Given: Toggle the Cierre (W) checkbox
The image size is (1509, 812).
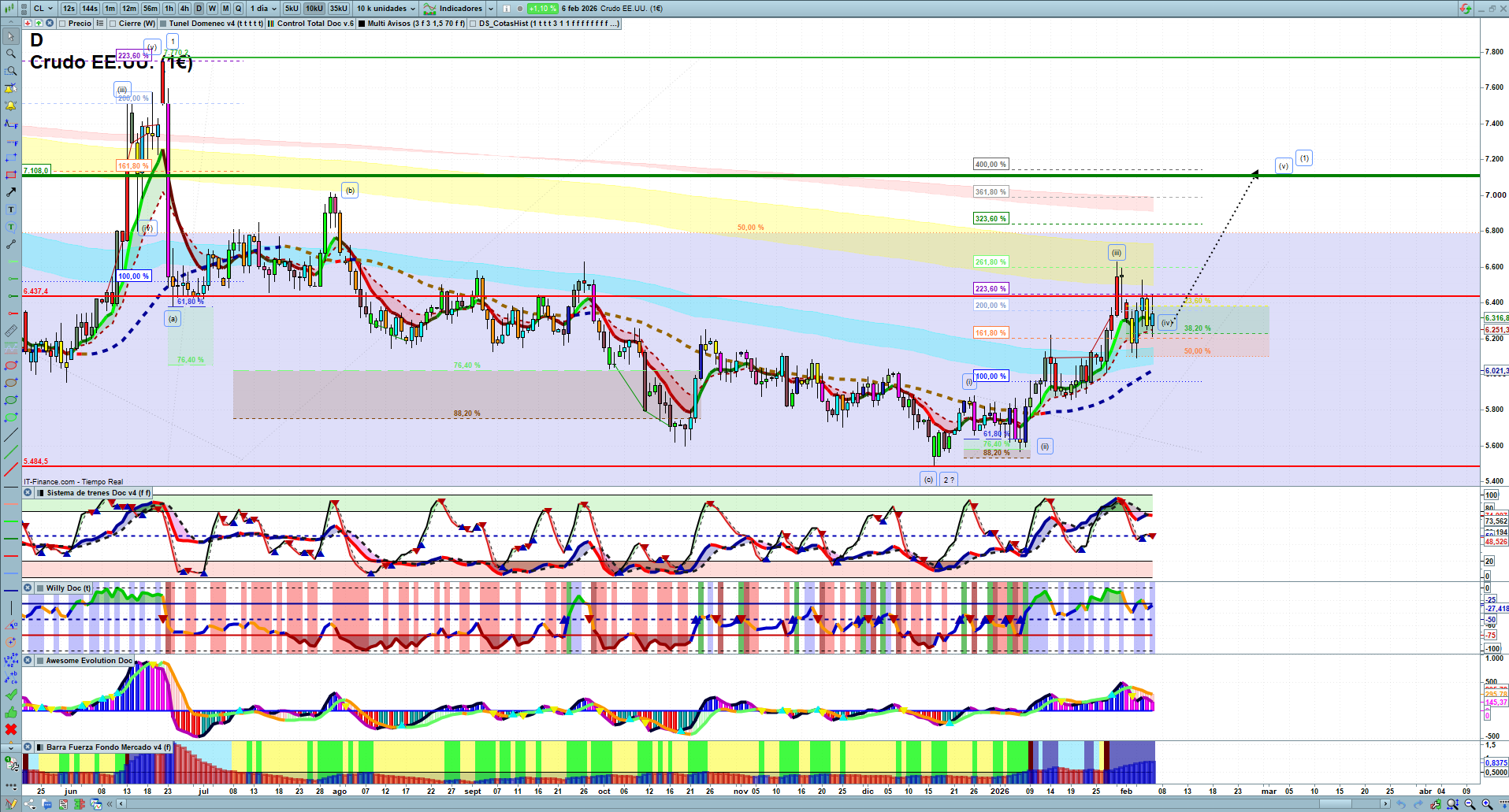Looking at the screenshot, I should click(x=113, y=24).
